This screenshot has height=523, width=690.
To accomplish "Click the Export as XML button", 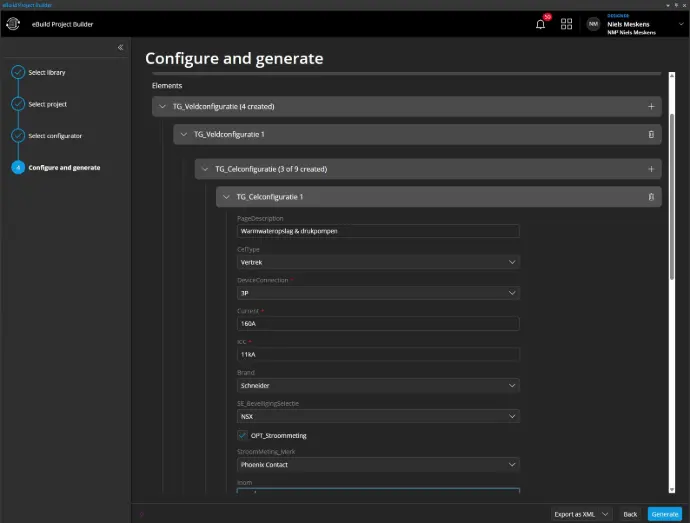I will pyautogui.click(x=575, y=514).
